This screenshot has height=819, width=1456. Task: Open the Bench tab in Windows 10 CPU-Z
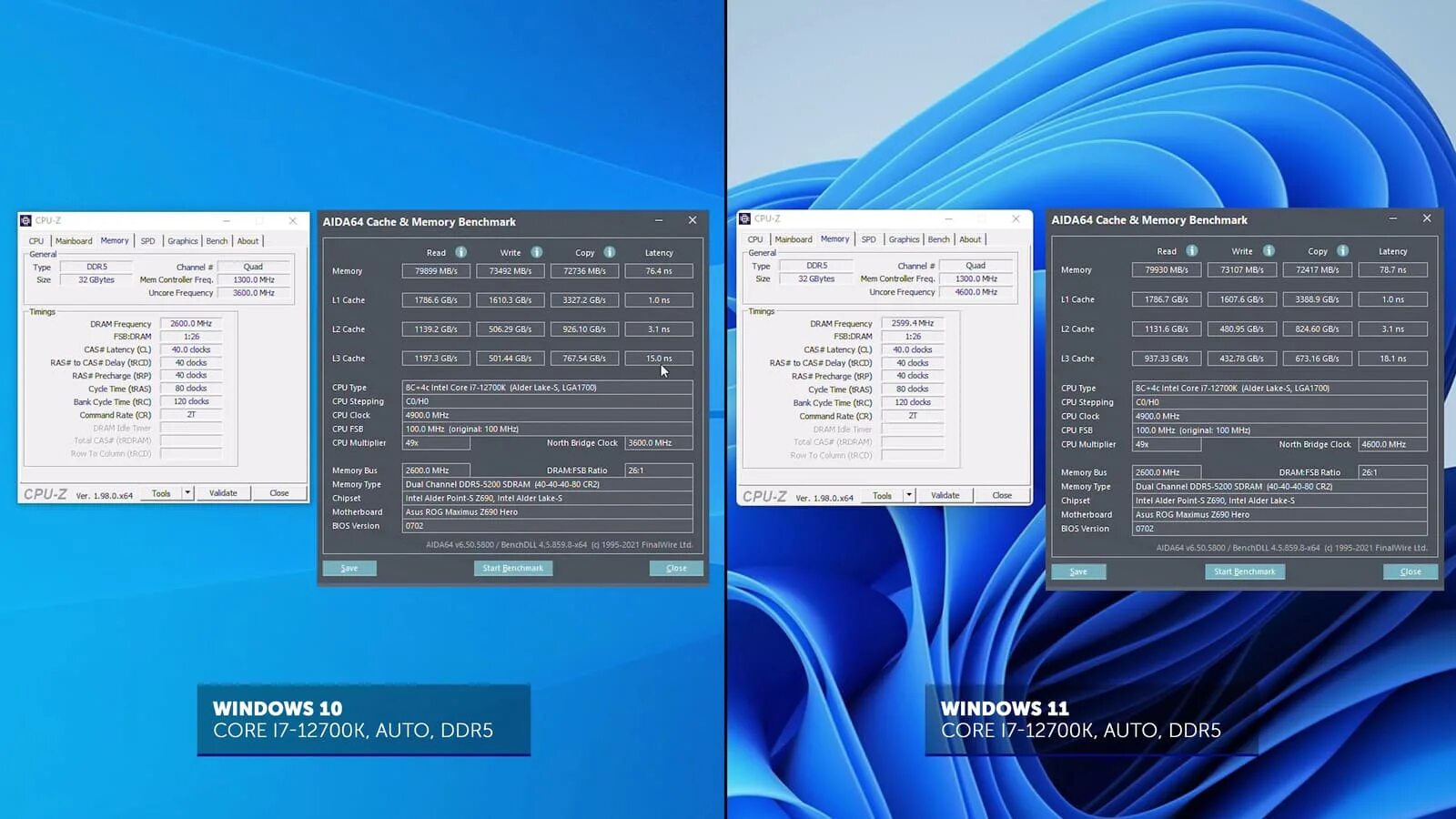217,241
